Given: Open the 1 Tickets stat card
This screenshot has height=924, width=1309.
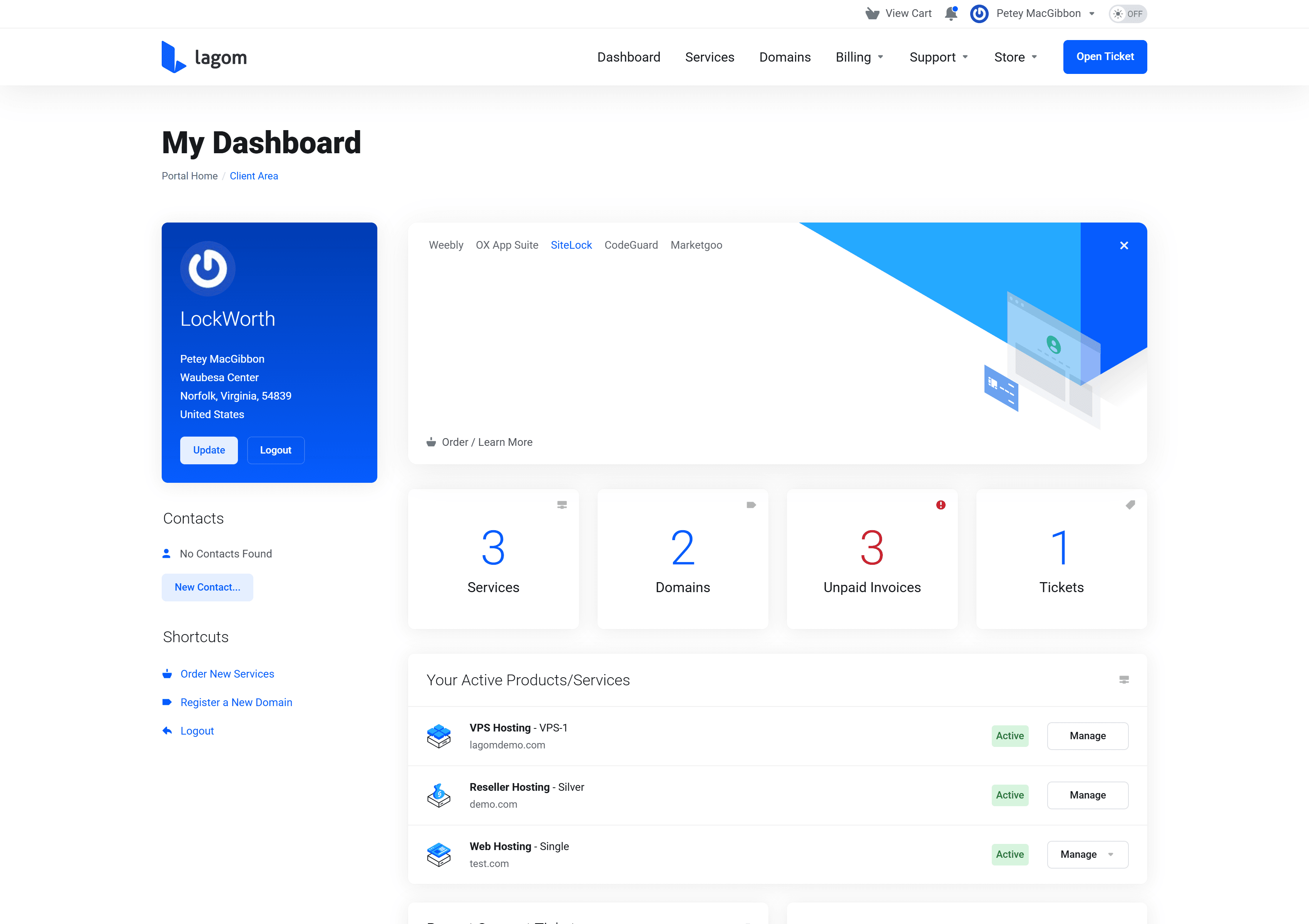Looking at the screenshot, I should click(1061, 559).
